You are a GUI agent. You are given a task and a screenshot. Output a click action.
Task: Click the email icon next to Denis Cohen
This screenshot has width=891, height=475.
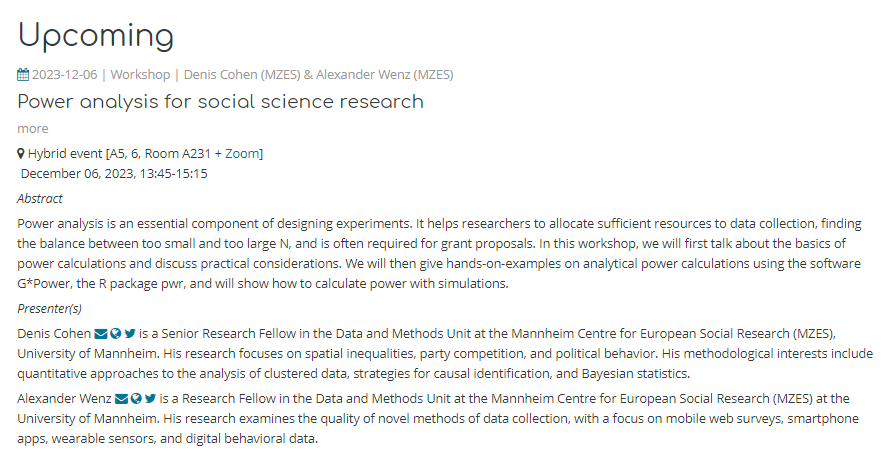[101, 333]
